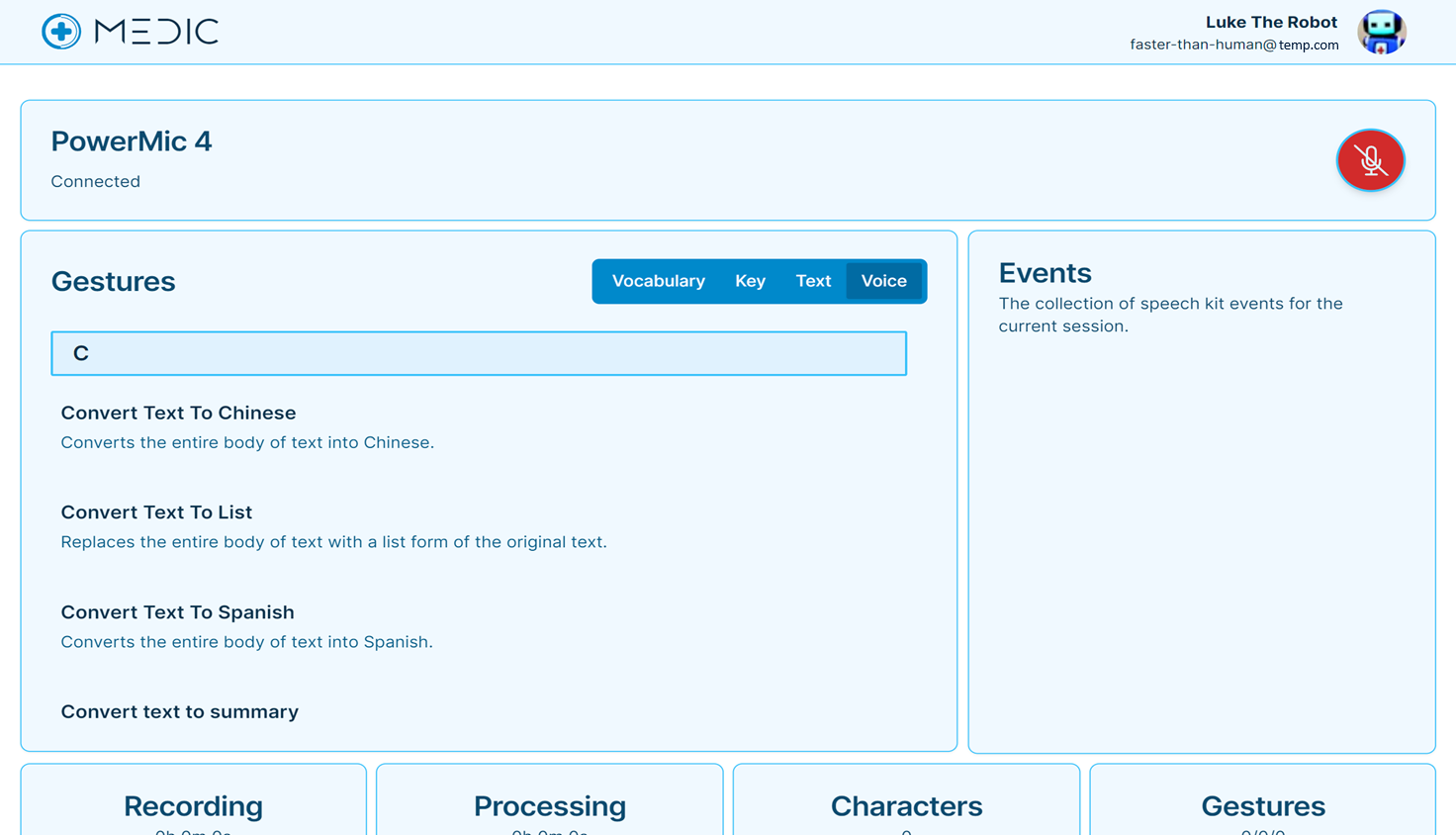Click the PowerMic 4 device title
Viewport: 1456px width, 835px height.
132,141
